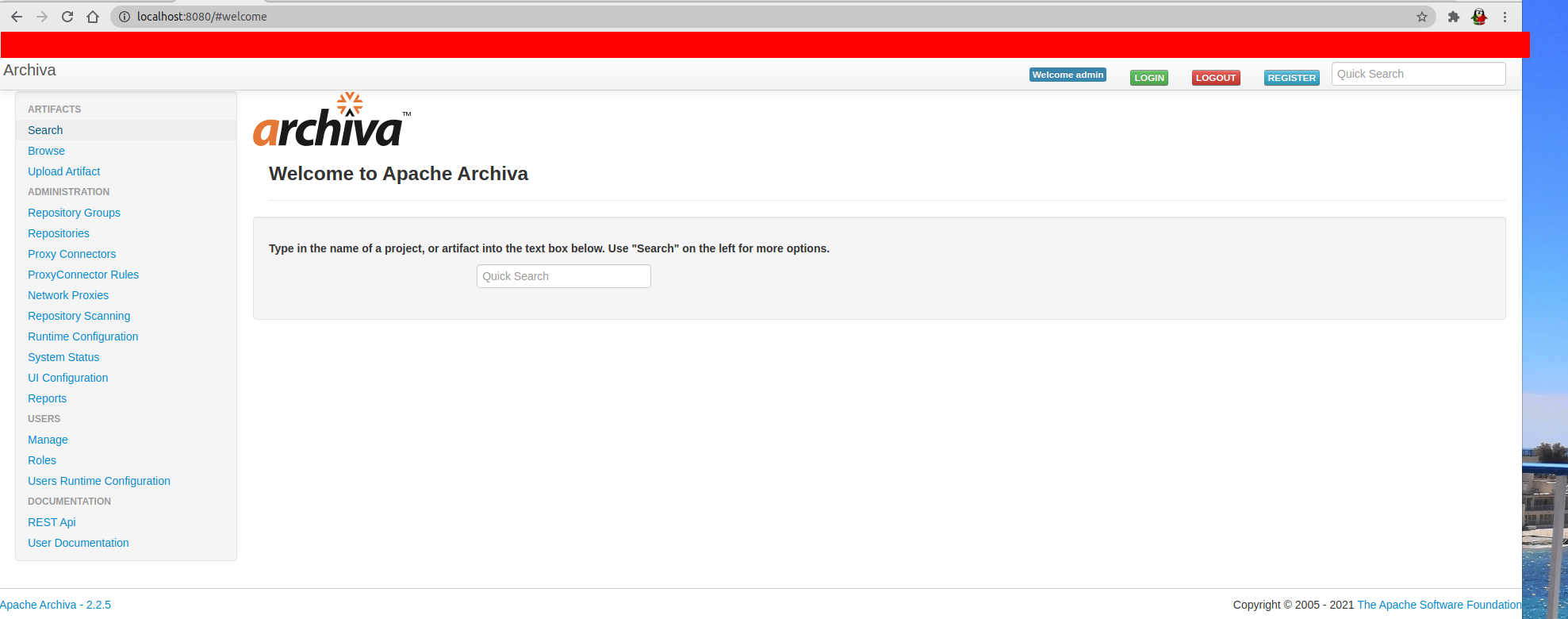The image size is (1568, 619).
Task: Click the browser forward arrow
Action: point(42,17)
